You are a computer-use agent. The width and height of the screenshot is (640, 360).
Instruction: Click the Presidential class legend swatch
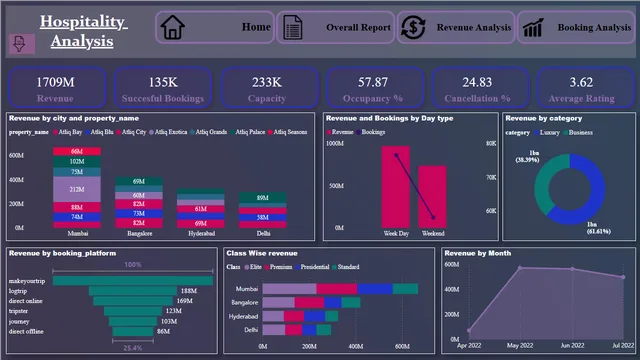click(x=298, y=267)
